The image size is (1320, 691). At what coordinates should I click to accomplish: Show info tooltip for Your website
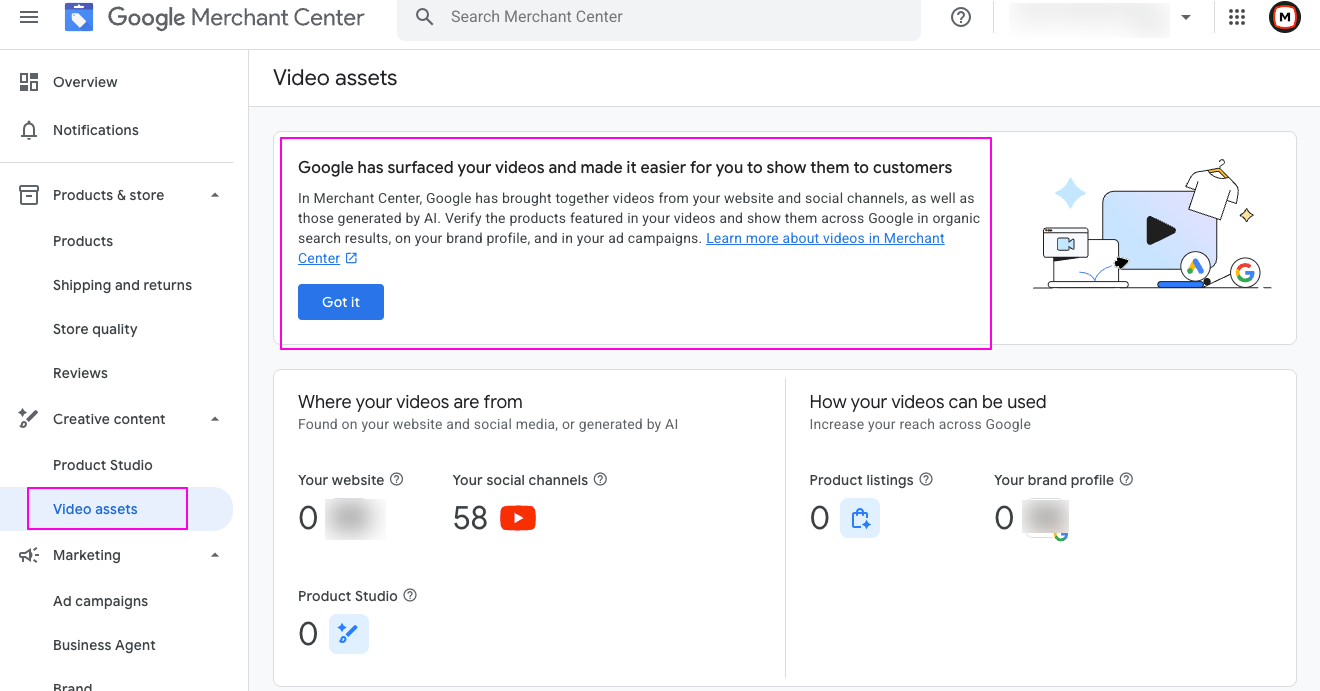pos(396,480)
